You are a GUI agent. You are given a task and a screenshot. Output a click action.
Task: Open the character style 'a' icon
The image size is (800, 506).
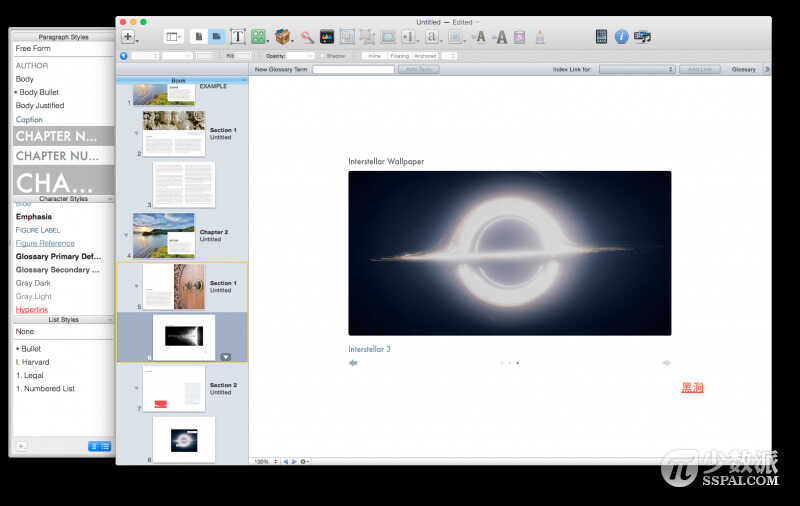tap(432, 37)
